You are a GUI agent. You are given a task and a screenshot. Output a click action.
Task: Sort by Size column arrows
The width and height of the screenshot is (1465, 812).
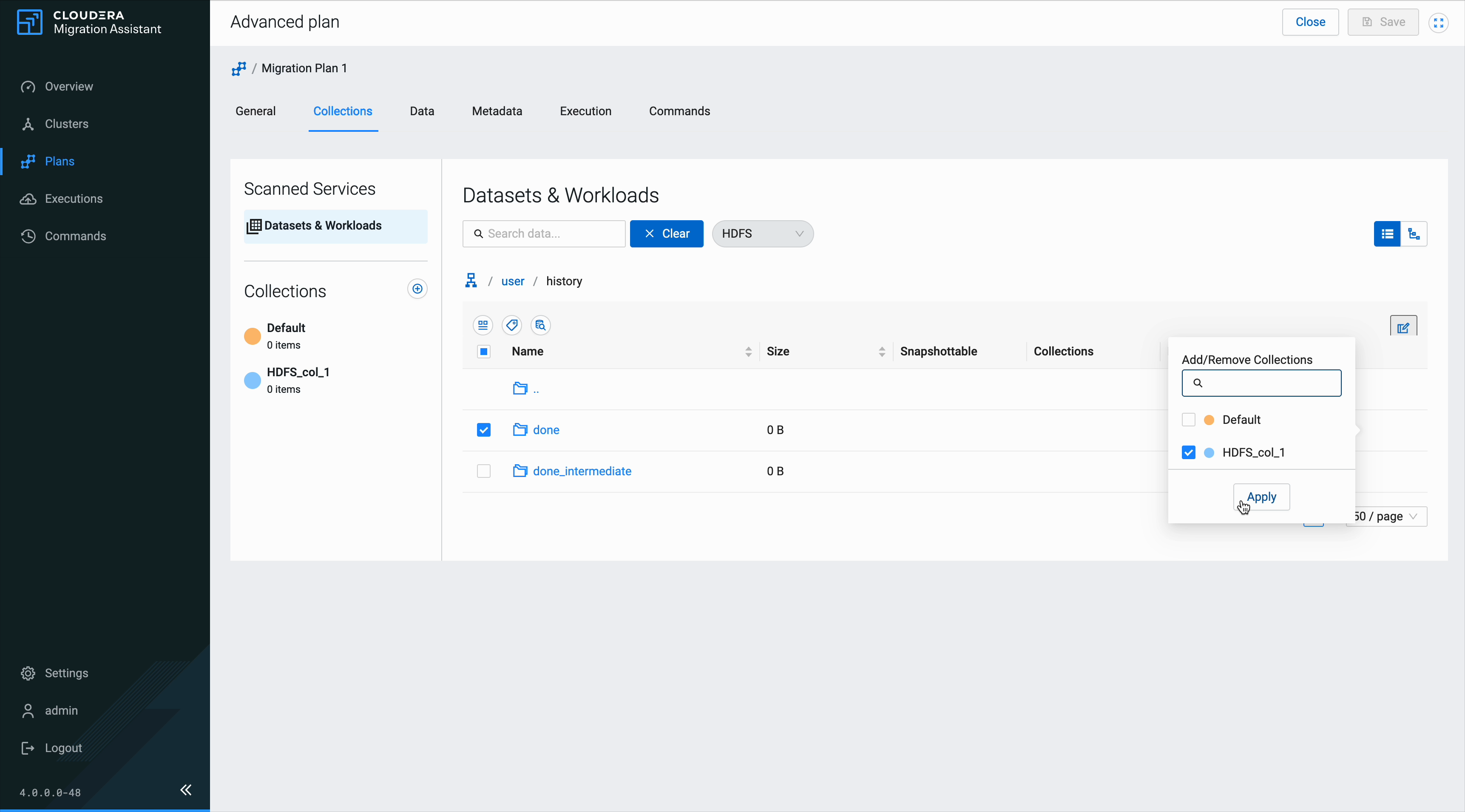(882, 352)
